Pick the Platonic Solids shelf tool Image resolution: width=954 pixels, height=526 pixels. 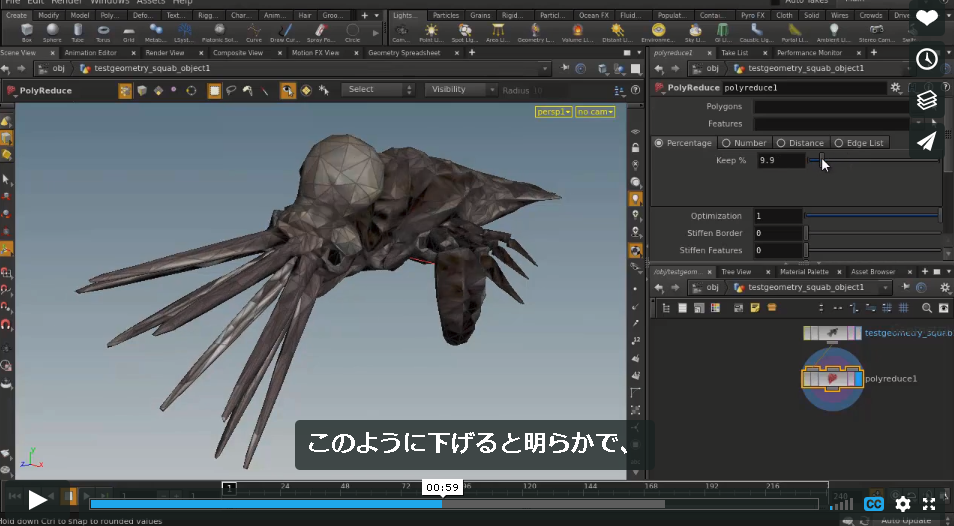(x=220, y=32)
